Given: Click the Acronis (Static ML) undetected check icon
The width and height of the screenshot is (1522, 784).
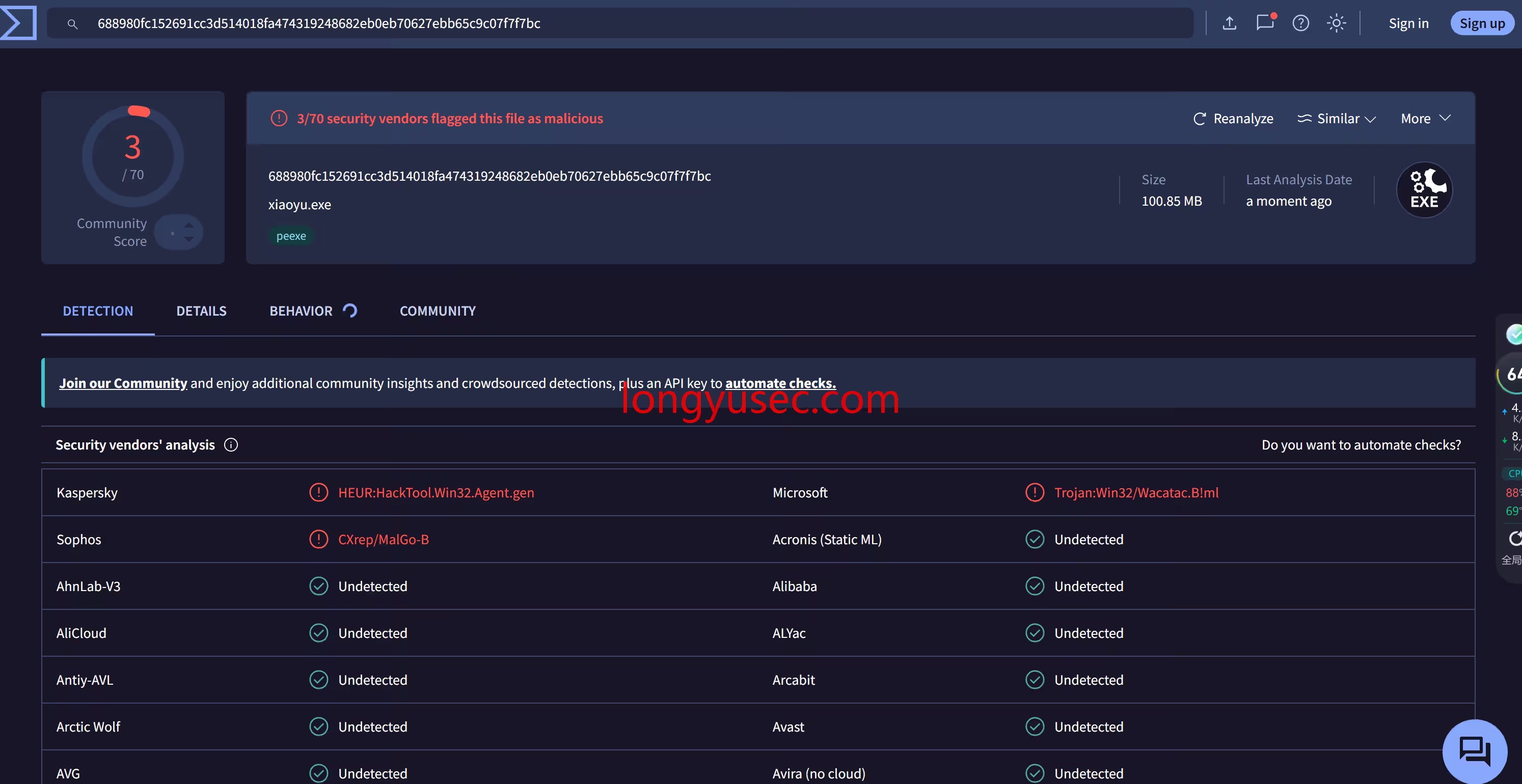Looking at the screenshot, I should click(x=1035, y=539).
